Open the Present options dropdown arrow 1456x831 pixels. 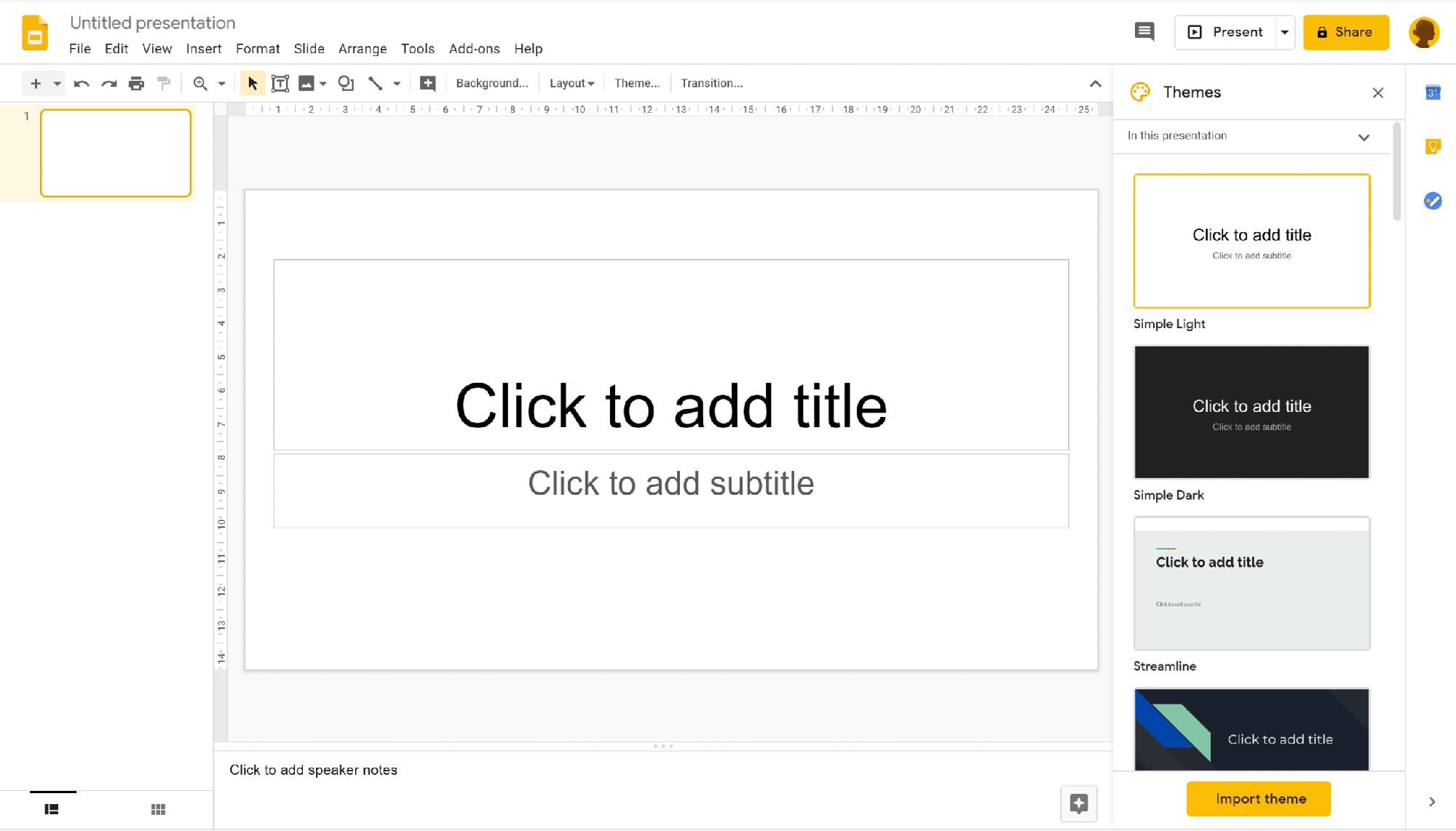click(x=1284, y=32)
